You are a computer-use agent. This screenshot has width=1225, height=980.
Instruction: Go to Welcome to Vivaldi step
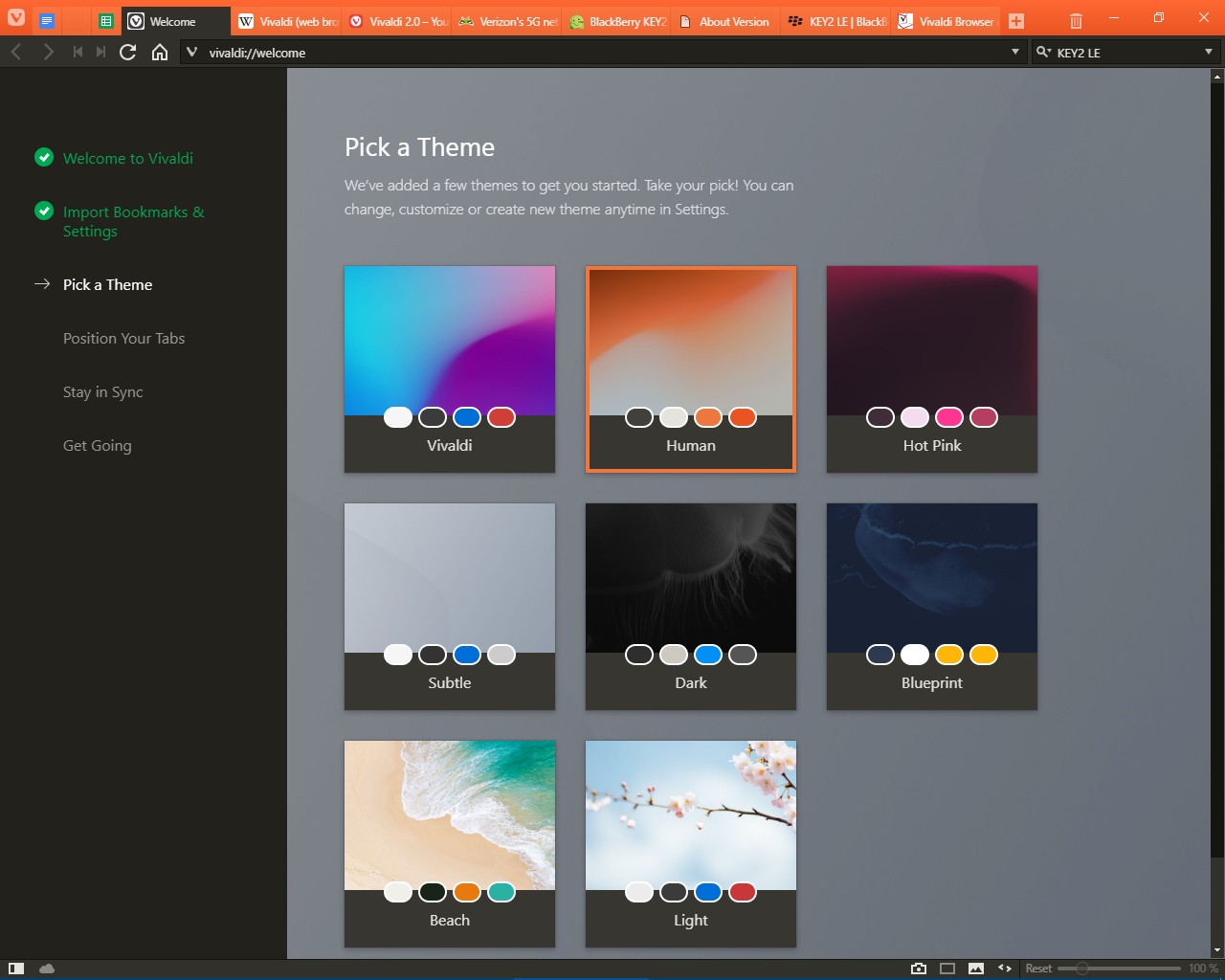pos(127,158)
